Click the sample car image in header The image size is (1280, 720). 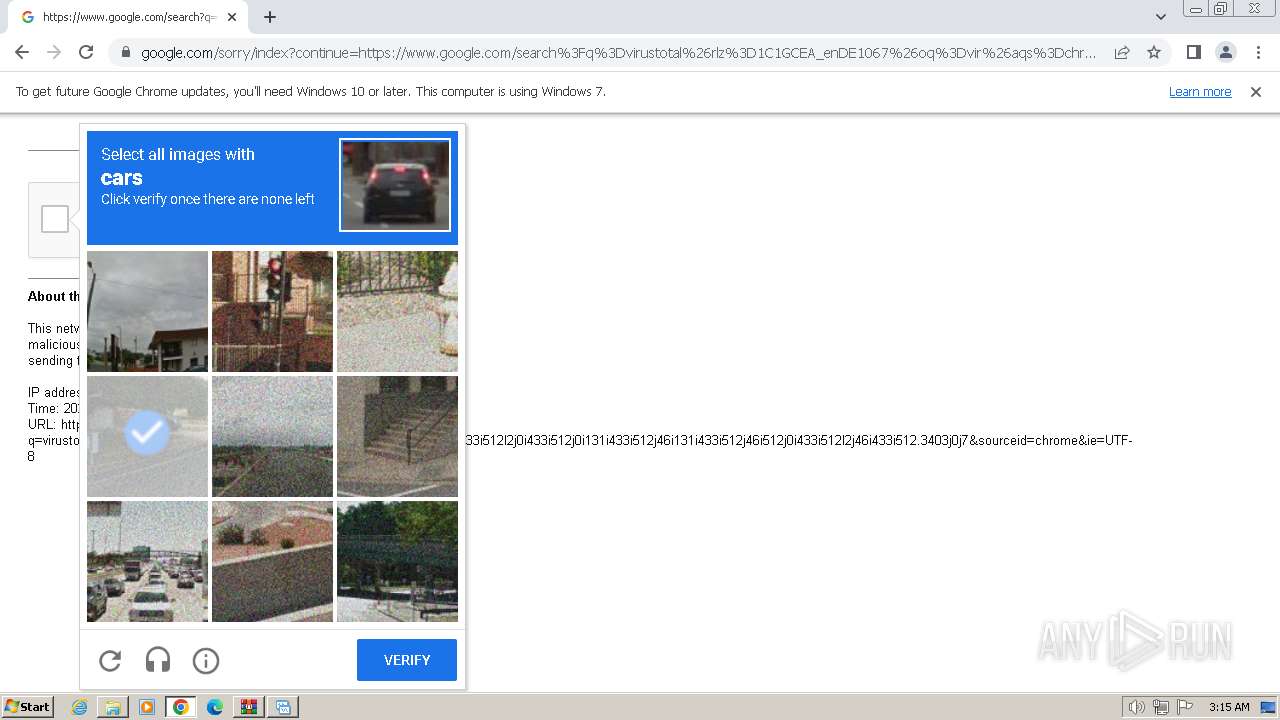point(395,185)
